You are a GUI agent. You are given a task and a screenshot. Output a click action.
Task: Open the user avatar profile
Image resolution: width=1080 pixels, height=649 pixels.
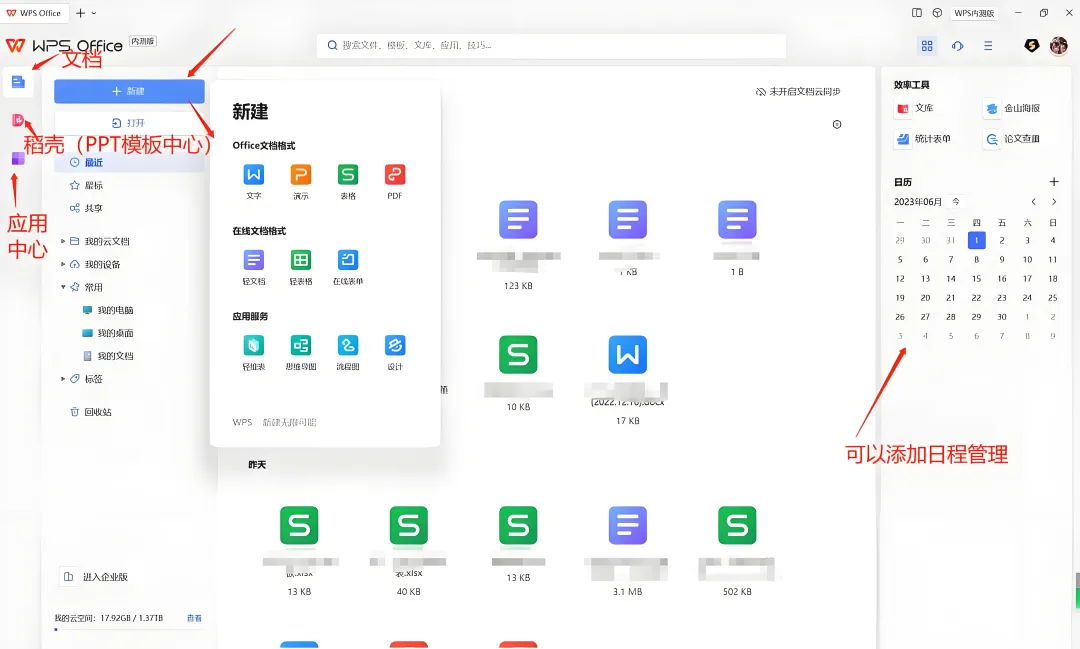(1059, 45)
